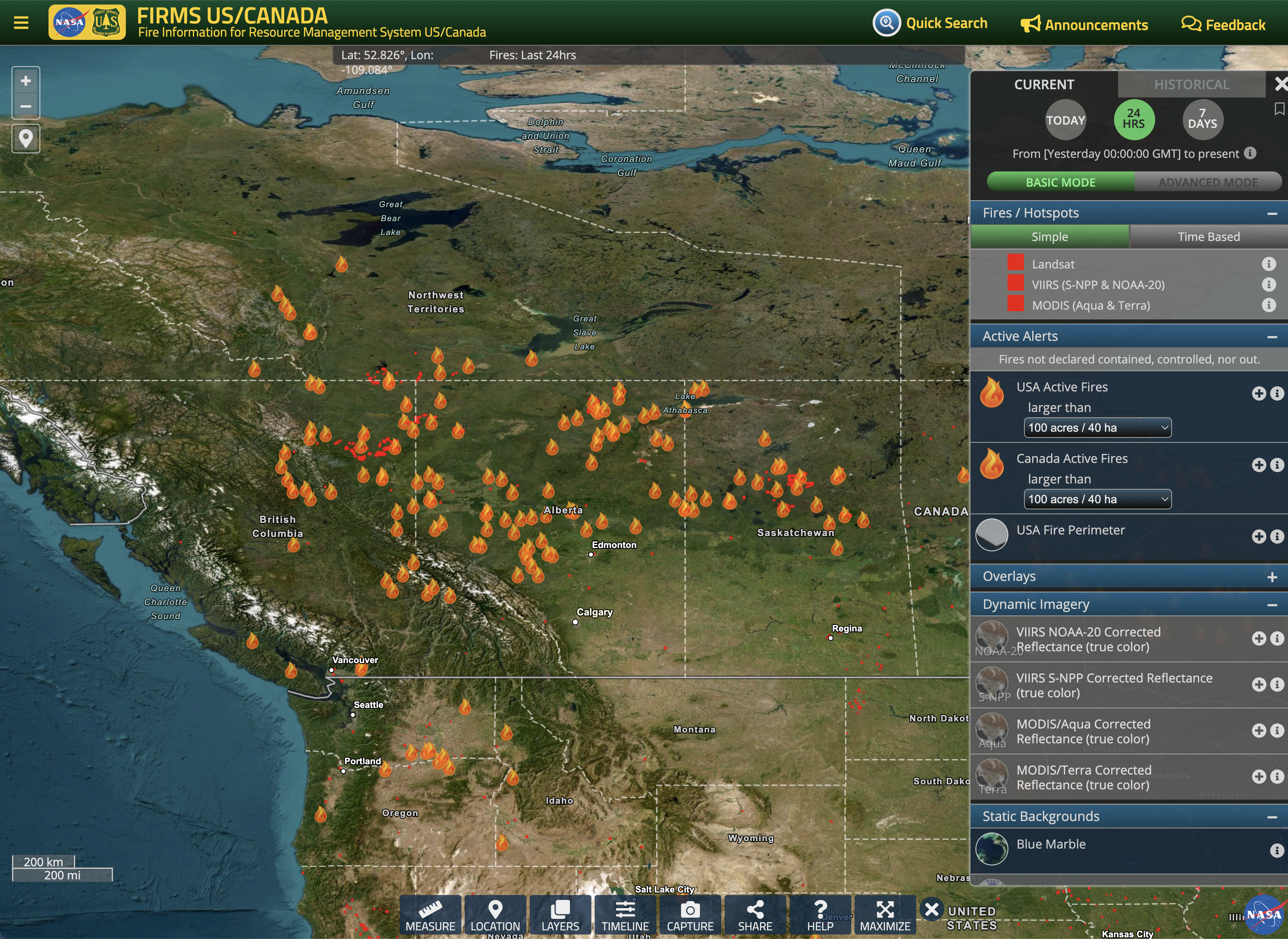Open the Layers tool

pyautogui.click(x=560, y=915)
